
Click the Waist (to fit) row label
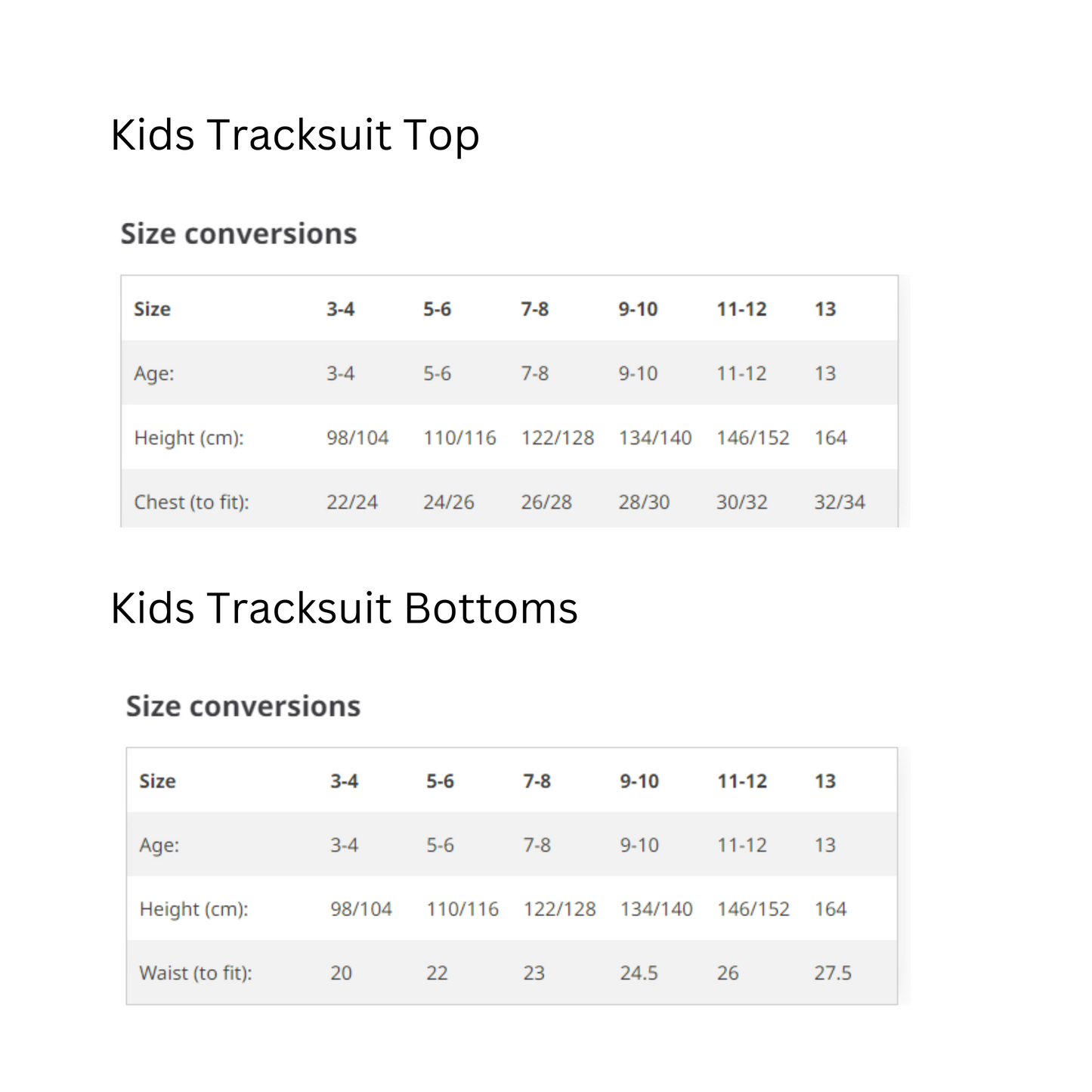coord(195,973)
